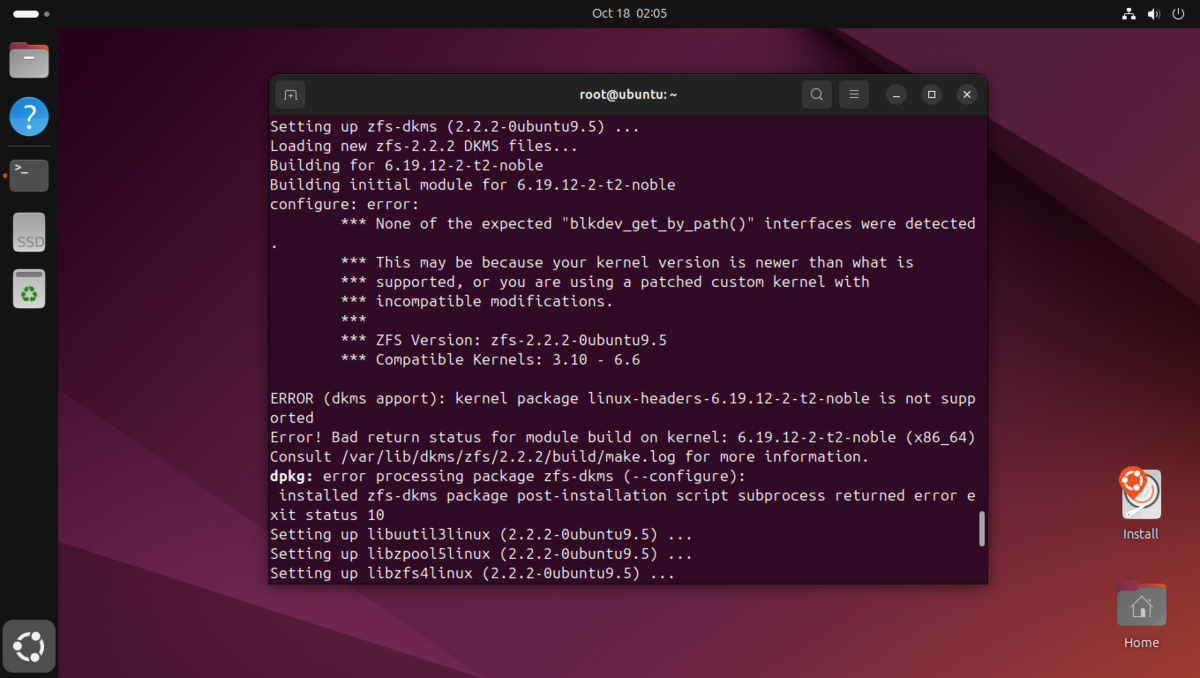1200x678 pixels.
Task: Click the terminal scrollbar handle
Action: coord(982,529)
